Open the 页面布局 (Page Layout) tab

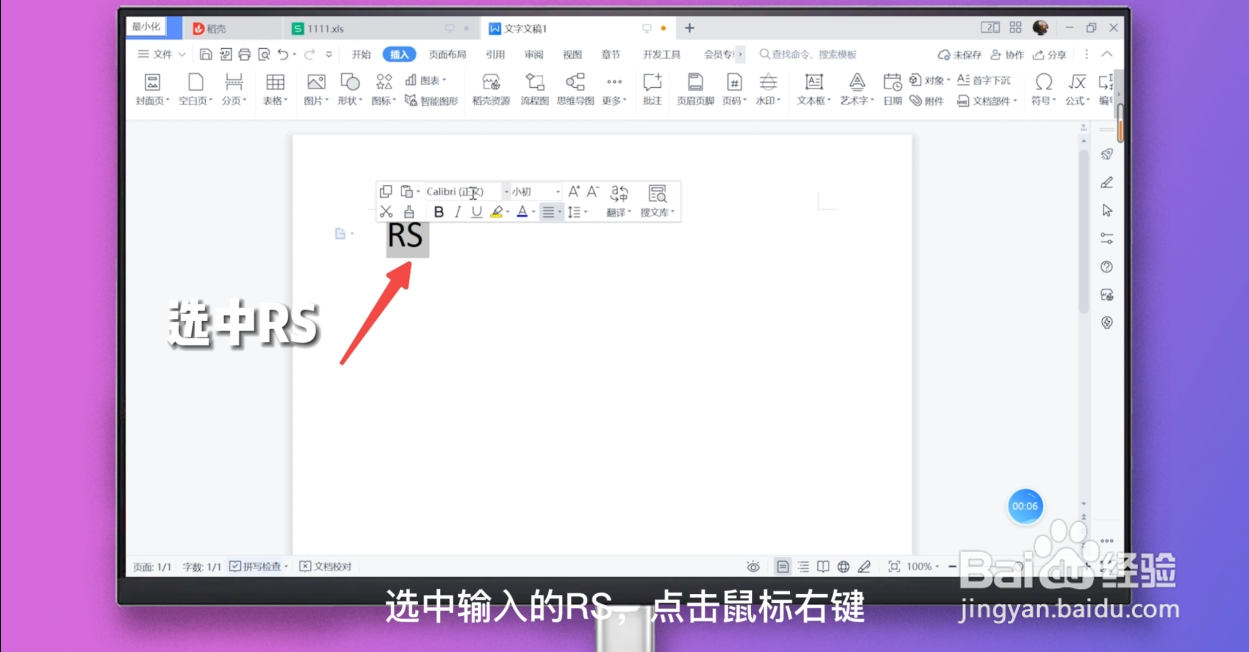[447, 54]
